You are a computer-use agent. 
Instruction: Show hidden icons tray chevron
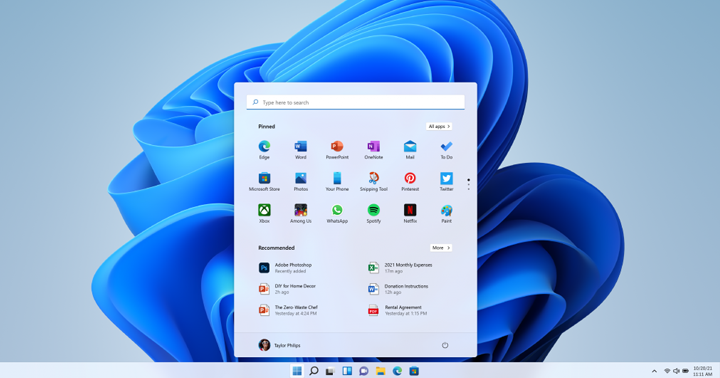(x=654, y=371)
